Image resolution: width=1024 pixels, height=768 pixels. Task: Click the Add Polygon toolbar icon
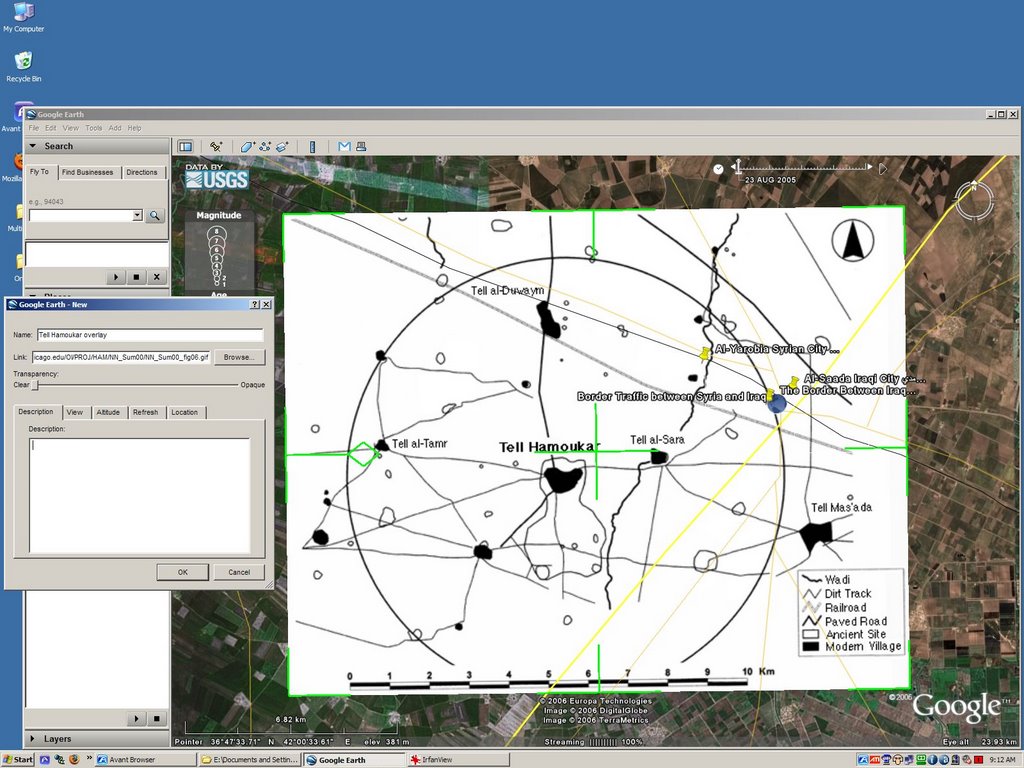(x=247, y=147)
